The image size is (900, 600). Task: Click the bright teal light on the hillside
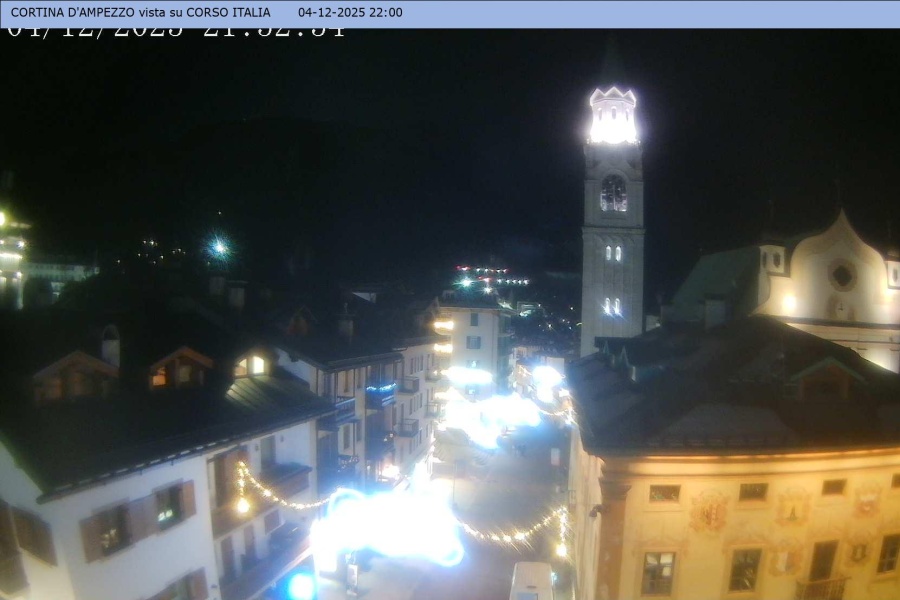(x=218, y=246)
